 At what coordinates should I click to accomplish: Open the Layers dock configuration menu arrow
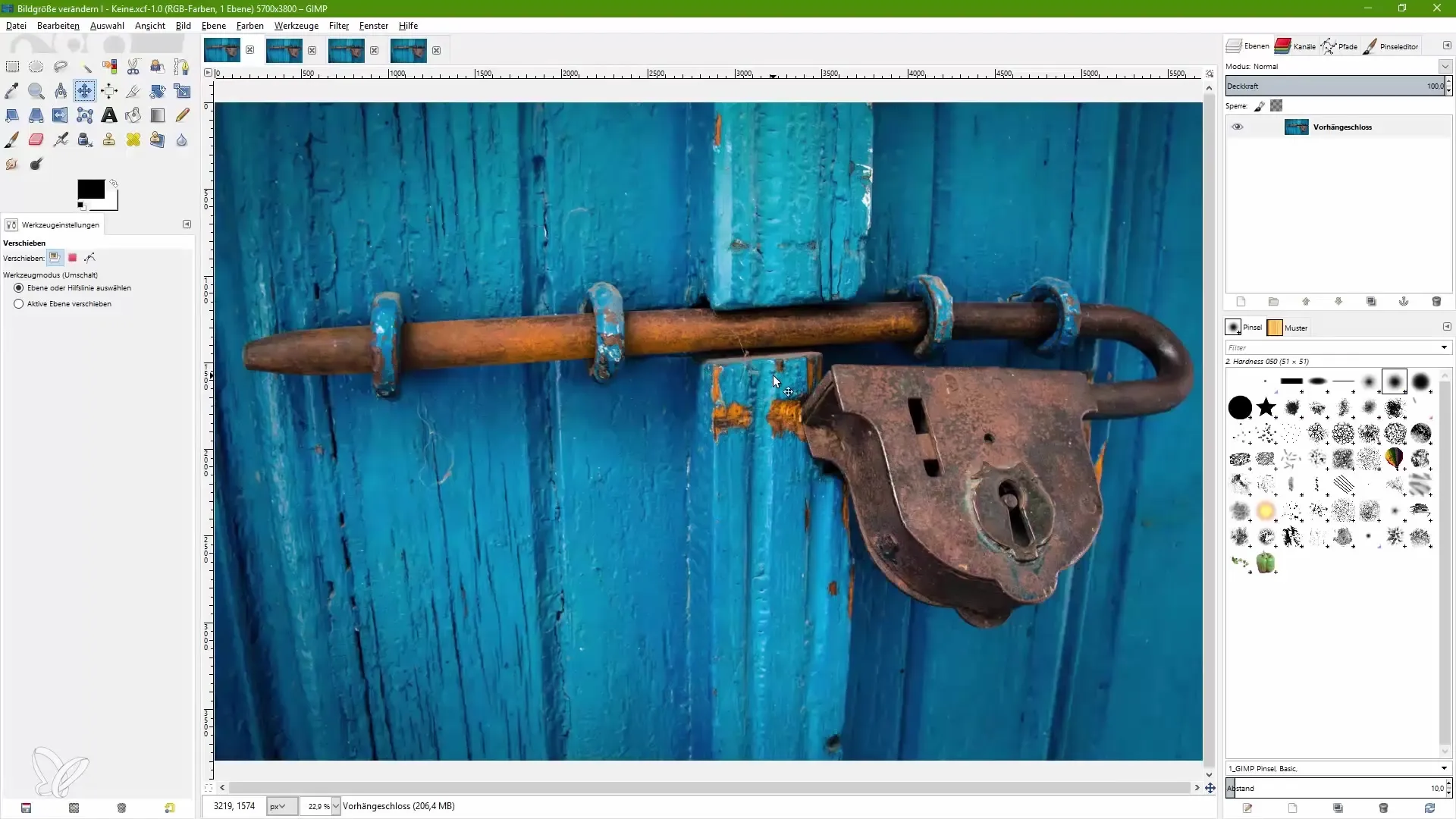point(1447,45)
